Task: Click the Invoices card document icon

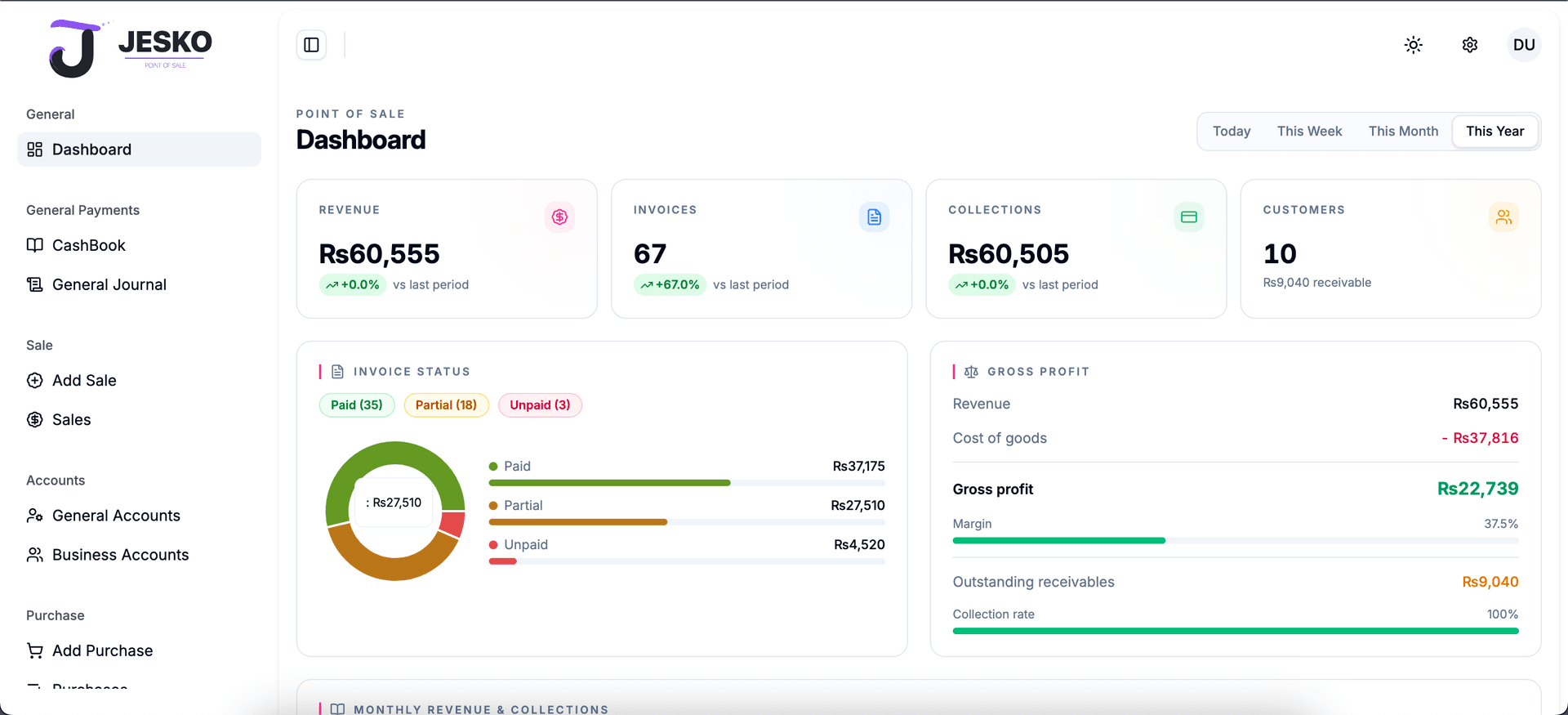Action: 874,217
